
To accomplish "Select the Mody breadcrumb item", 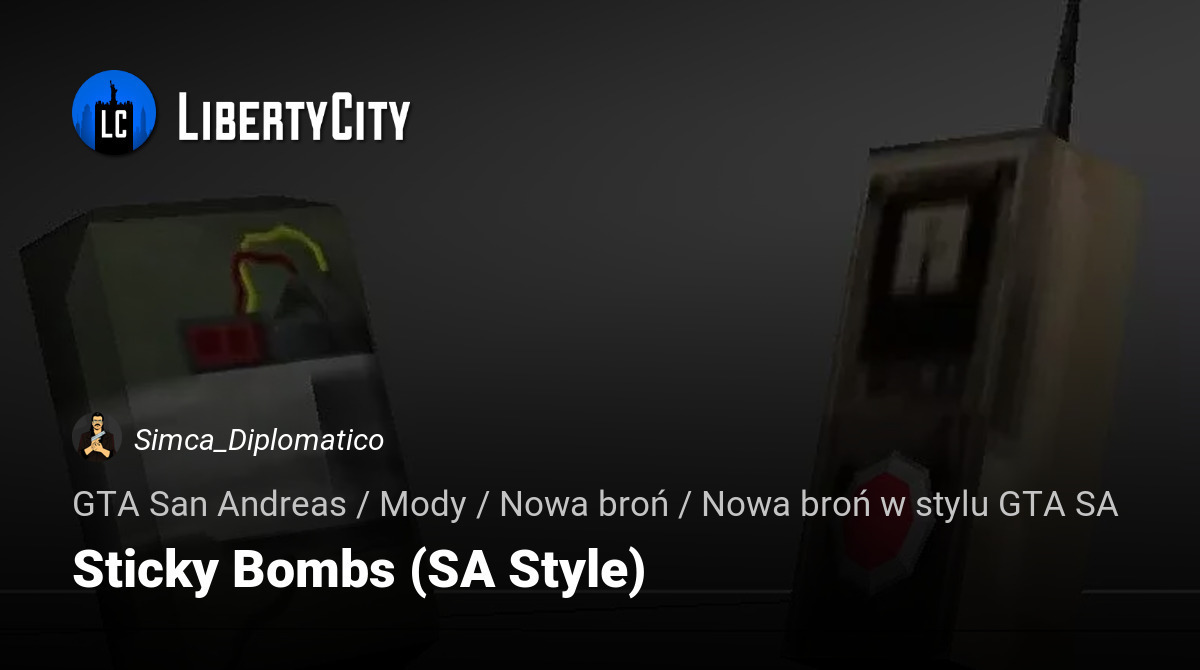I will 423,505.
